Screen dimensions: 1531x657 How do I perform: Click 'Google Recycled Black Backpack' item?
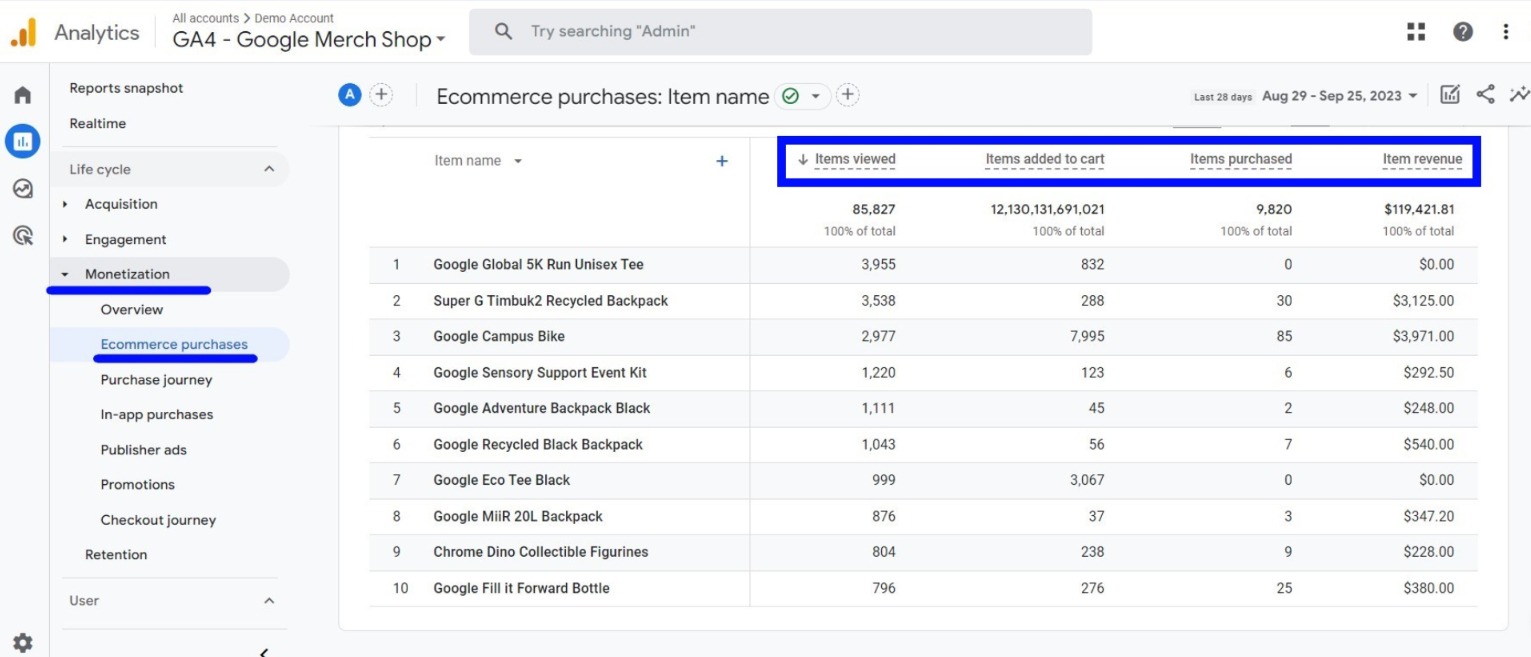[x=538, y=445]
